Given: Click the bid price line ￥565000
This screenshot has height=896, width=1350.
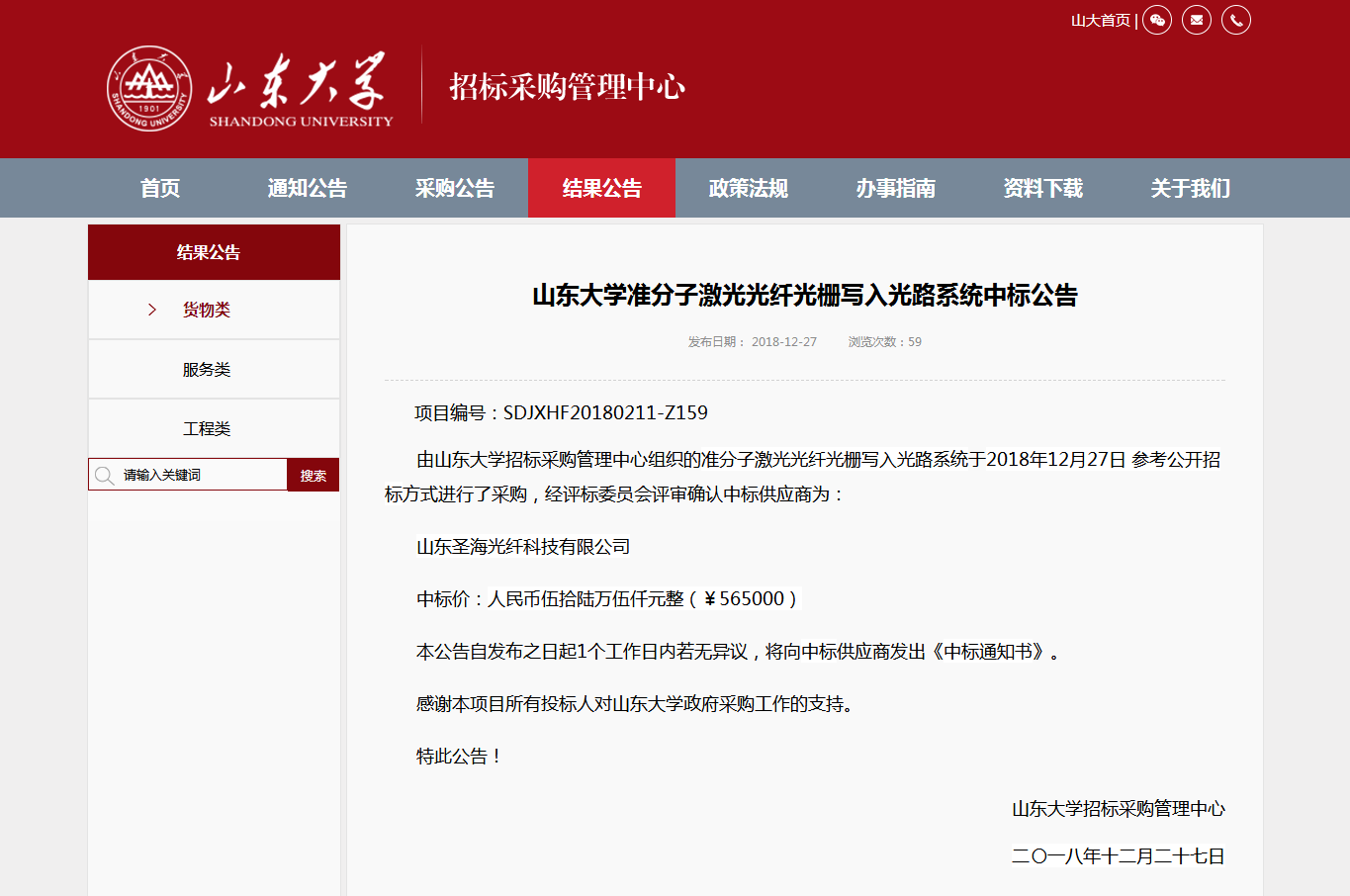Looking at the screenshot, I should [x=606, y=598].
